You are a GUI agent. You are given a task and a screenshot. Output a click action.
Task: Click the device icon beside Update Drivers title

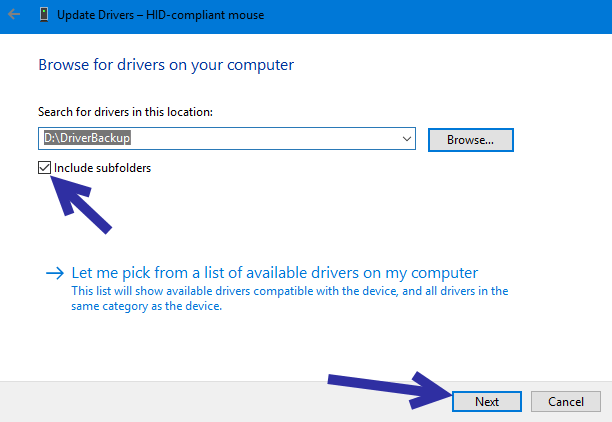[x=44, y=15]
